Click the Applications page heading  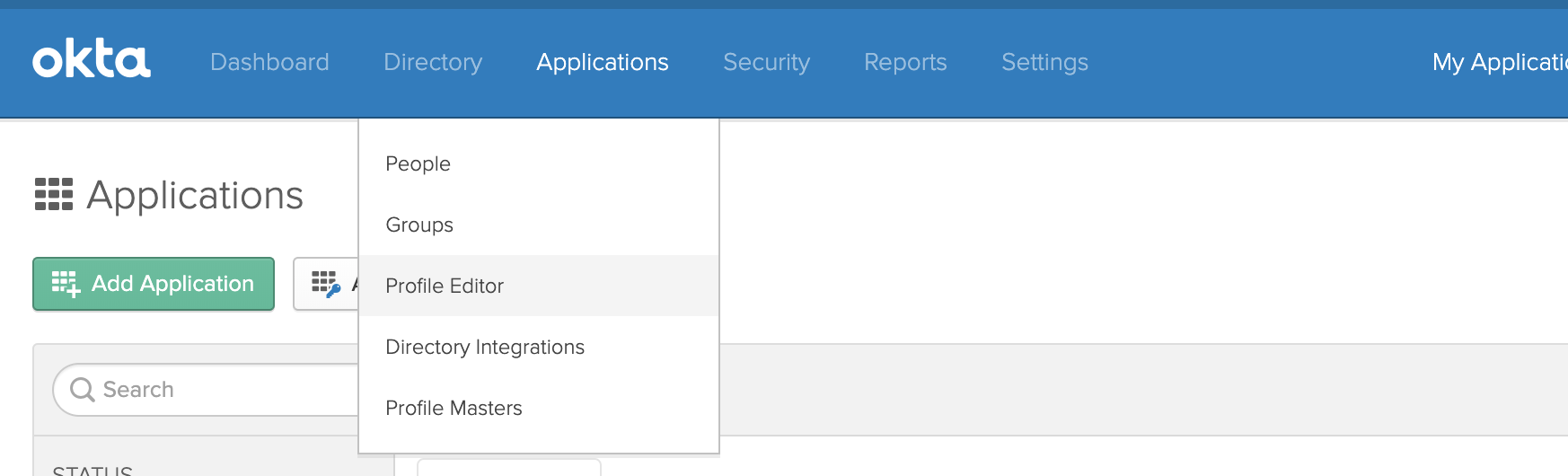click(195, 195)
